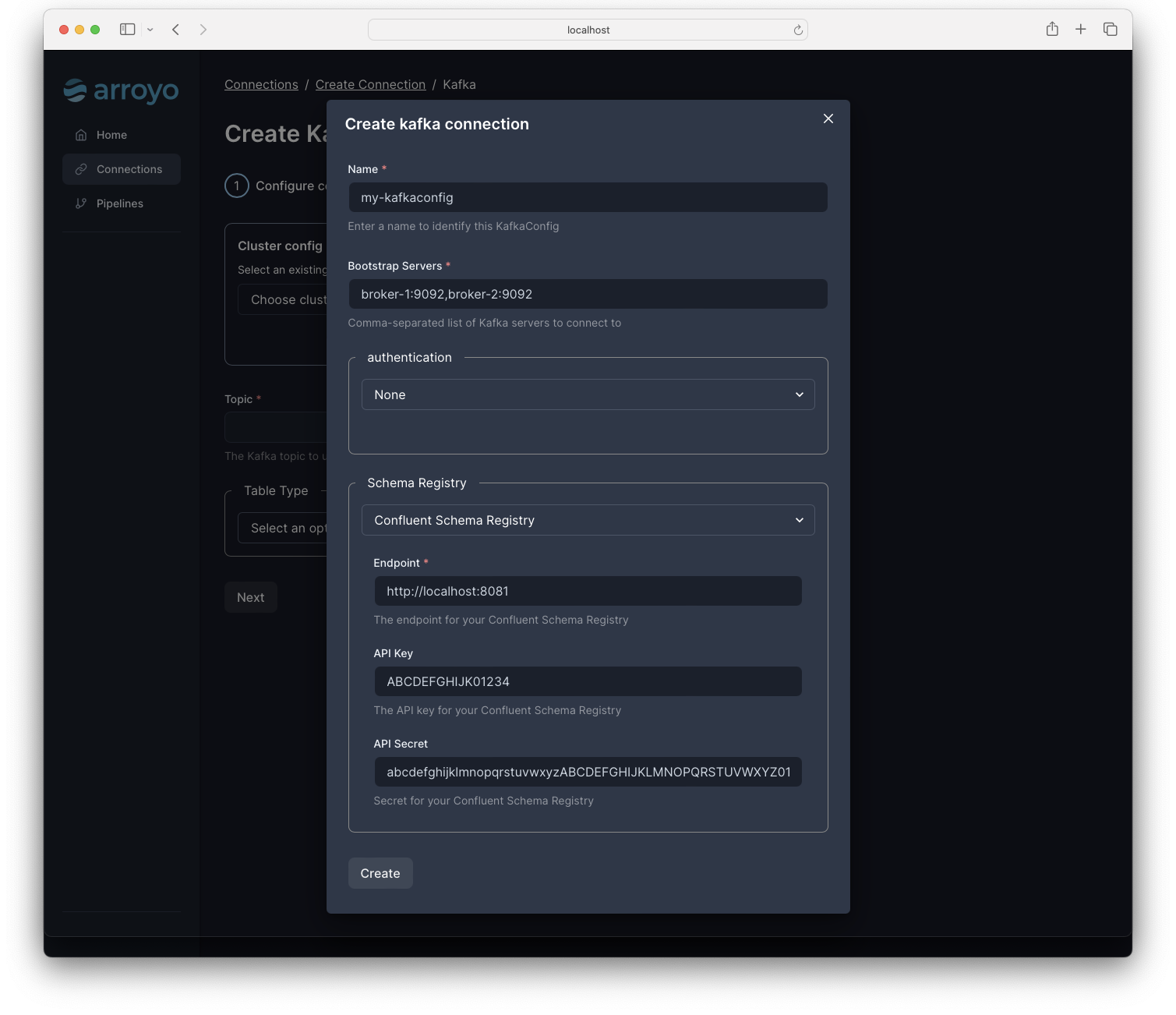Viewport: 1176px width, 1015px height.
Task: Navigate via the Connections breadcrumb link
Action: click(x=261, y=84)
